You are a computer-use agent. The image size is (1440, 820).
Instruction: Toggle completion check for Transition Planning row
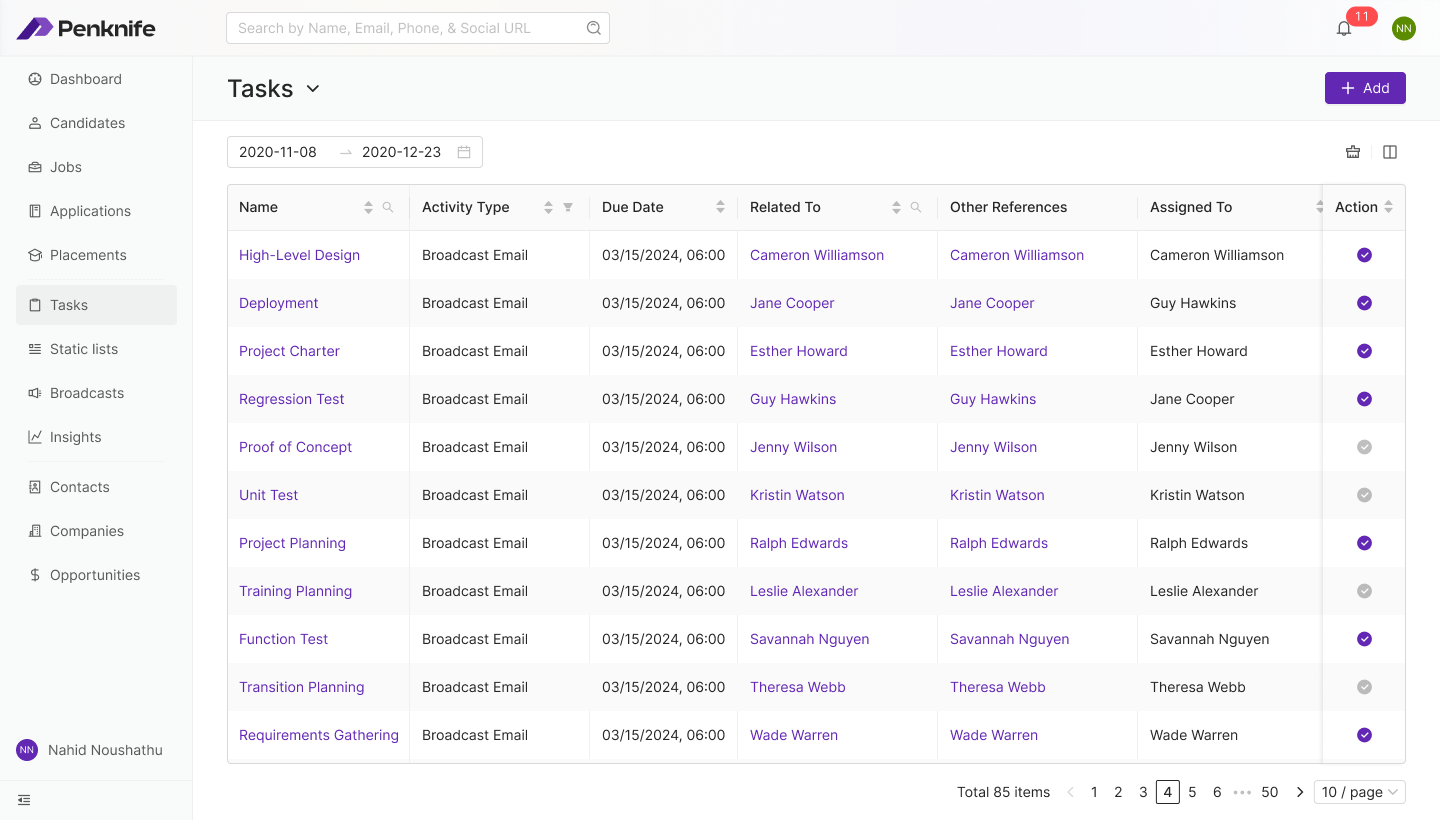pos(1364,687)
